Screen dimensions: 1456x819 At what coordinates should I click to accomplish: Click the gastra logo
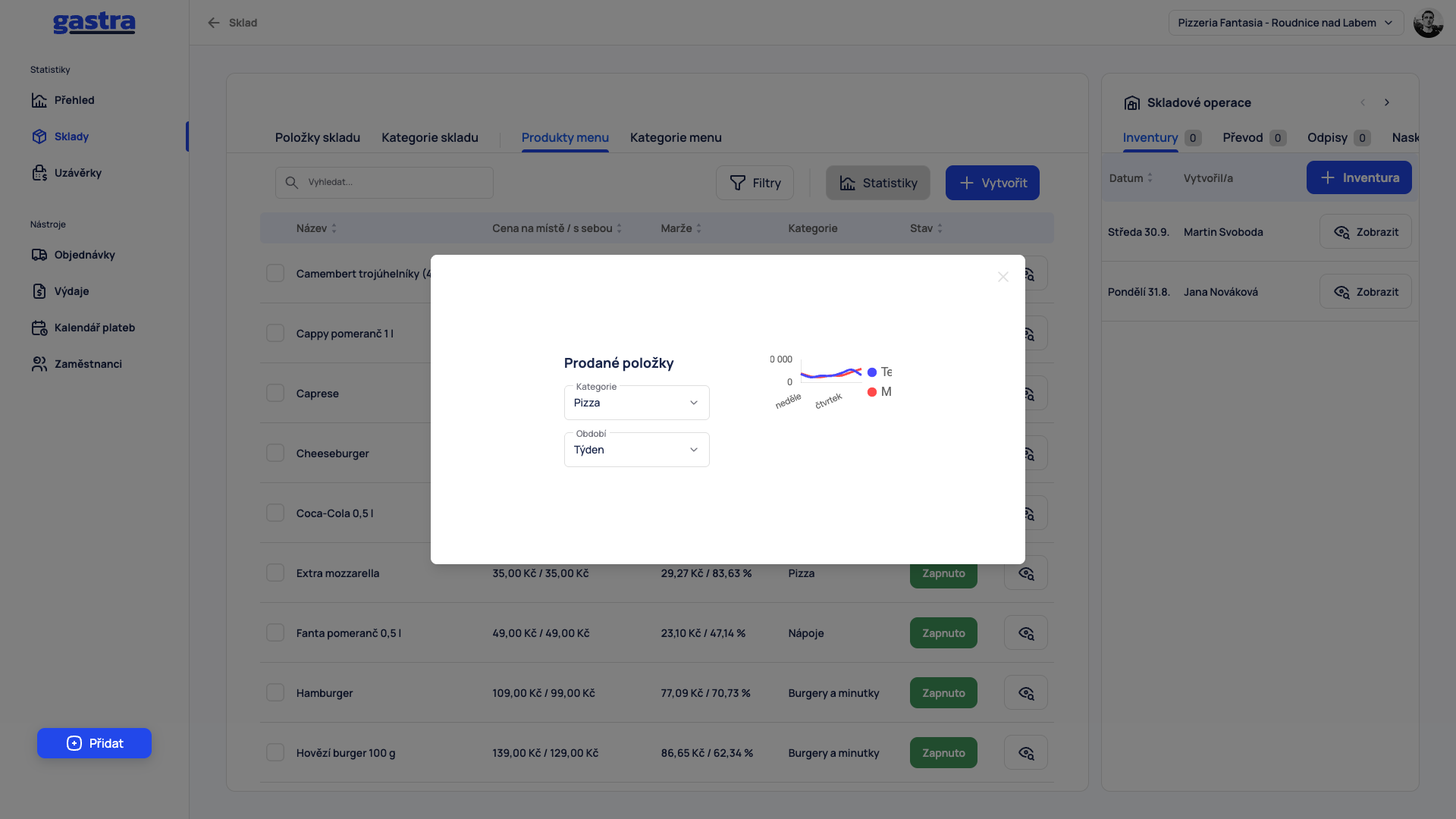point(94,23)
